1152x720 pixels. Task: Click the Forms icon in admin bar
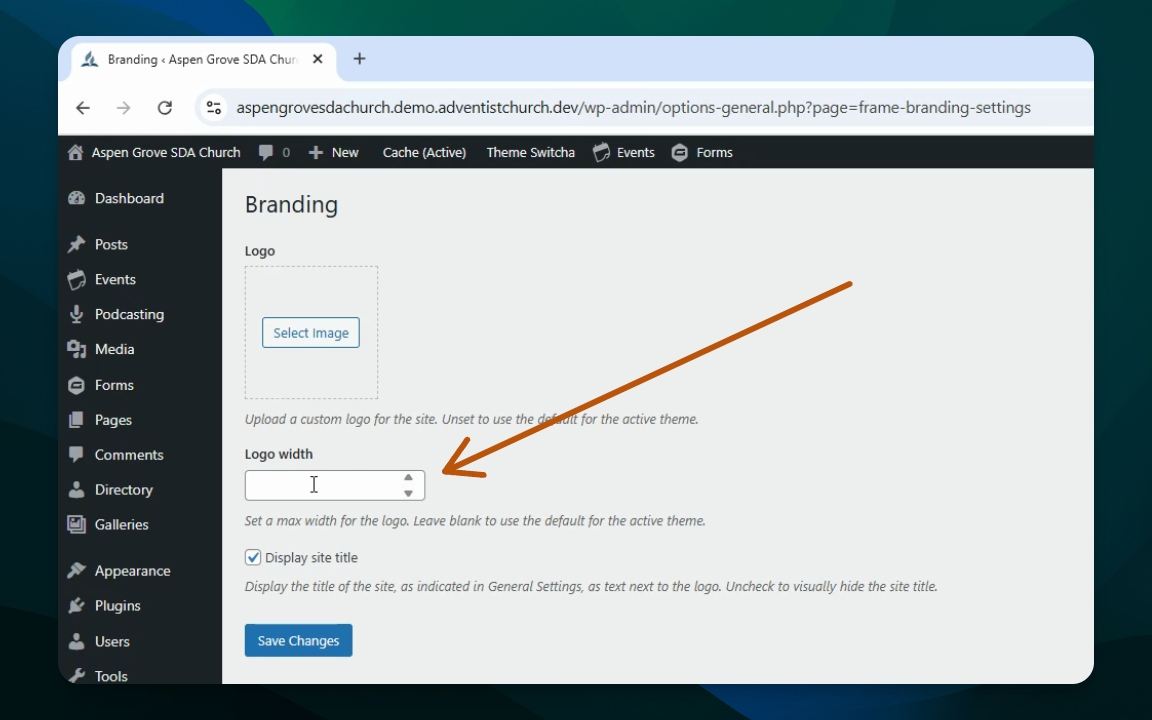pos(680,152)
